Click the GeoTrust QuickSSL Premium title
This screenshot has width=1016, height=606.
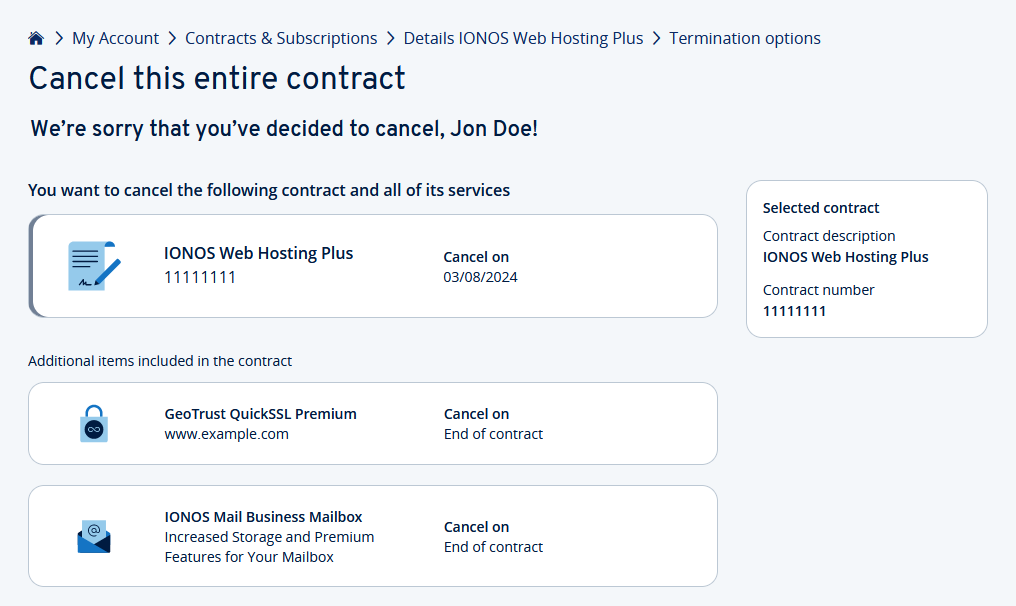(260, 413)
